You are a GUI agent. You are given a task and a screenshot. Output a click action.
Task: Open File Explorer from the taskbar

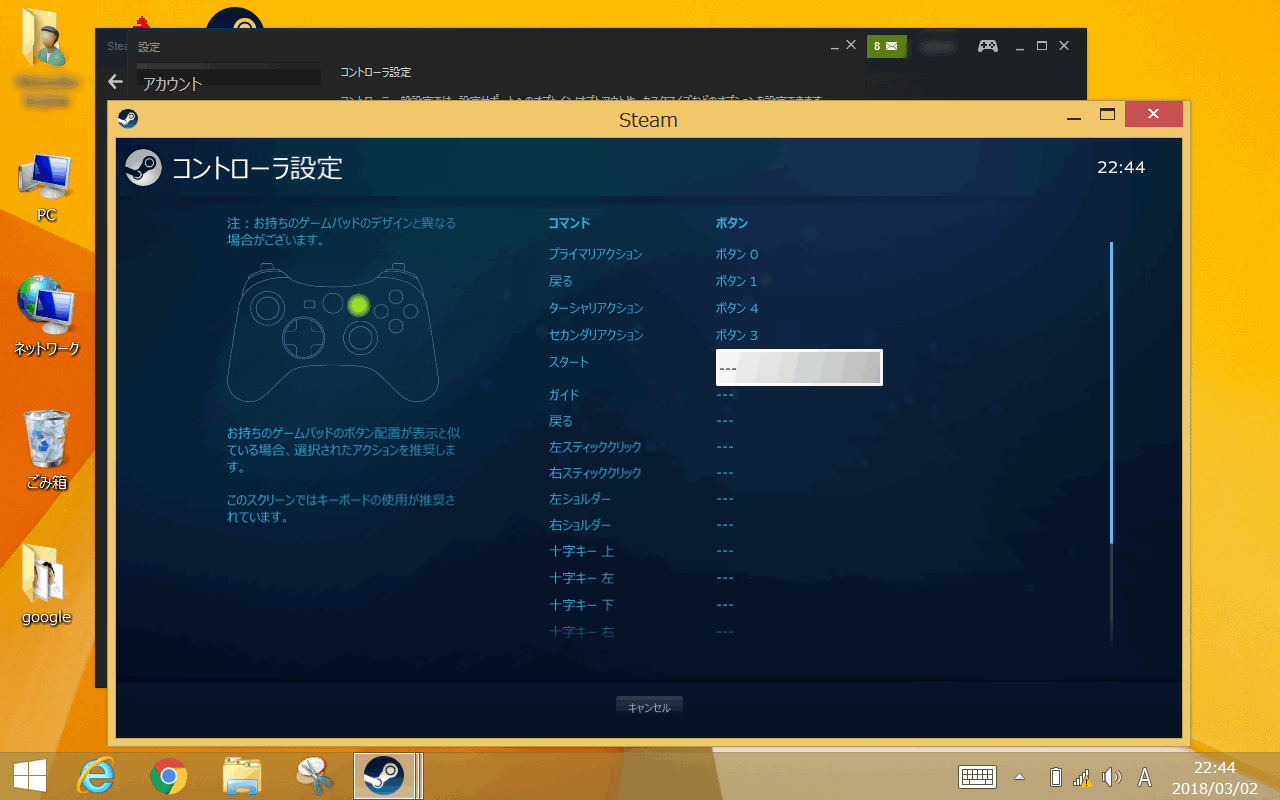242,775
